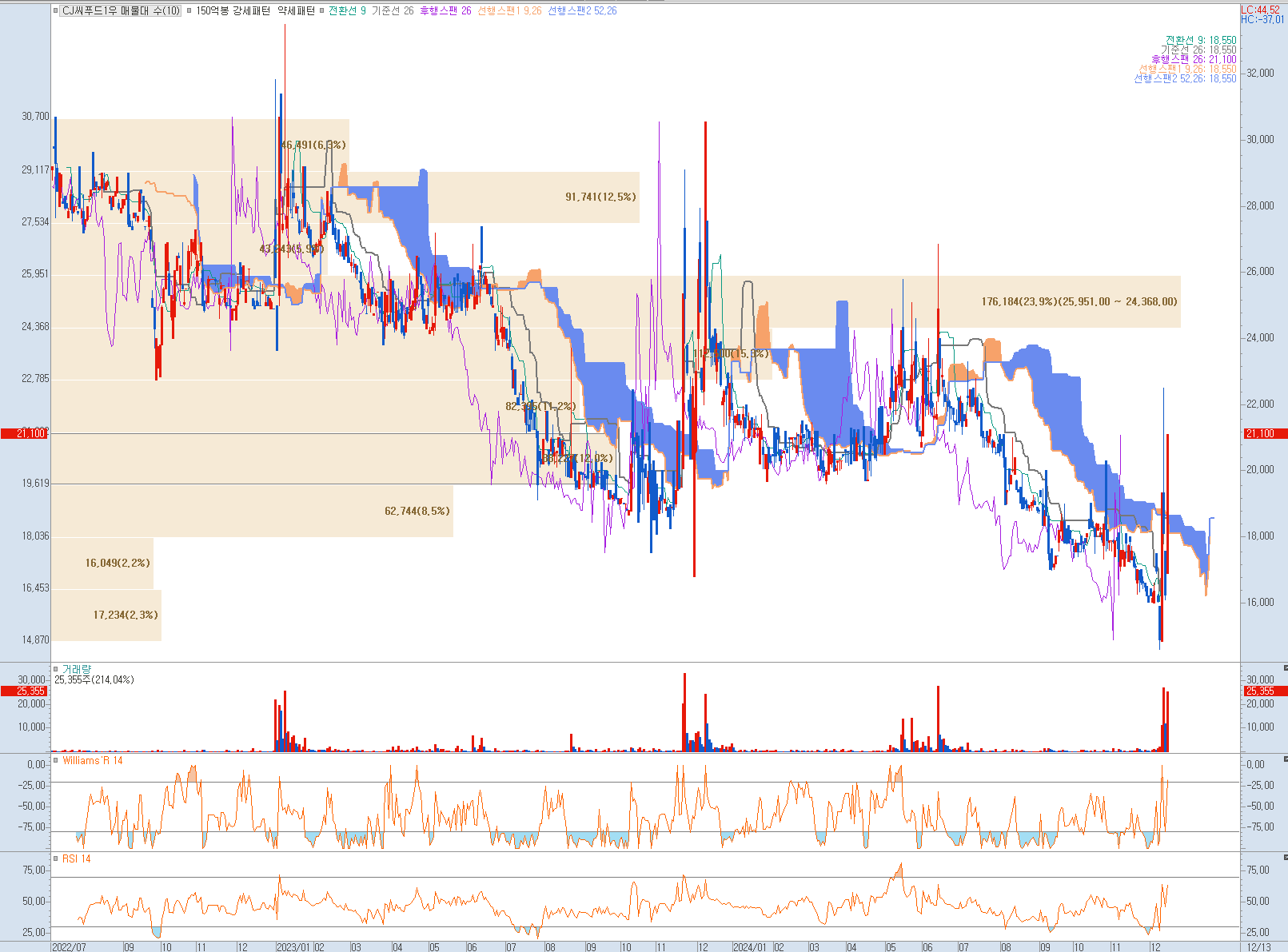Viewport: 1288px width, 952px height.
Task: Open the 거래량 volume indicator title
Action: point(77,669)
